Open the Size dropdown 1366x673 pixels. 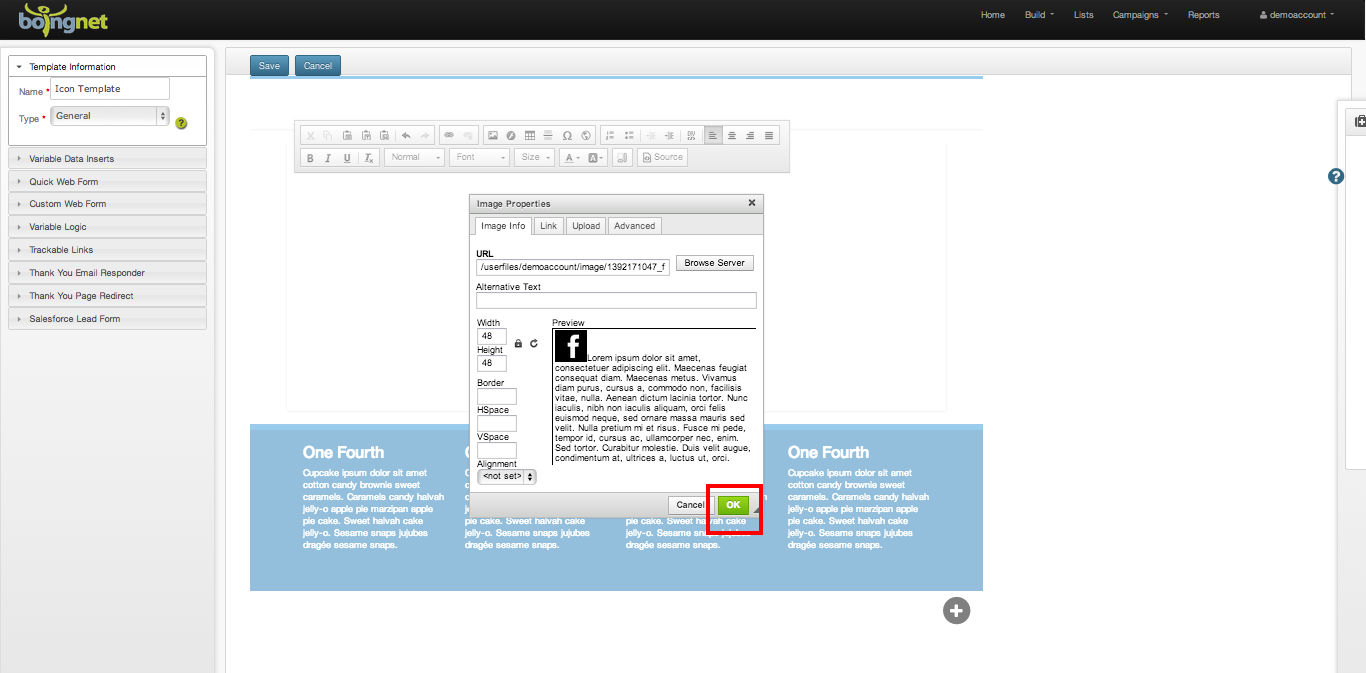pyautogui.click(x=535, y=157)
